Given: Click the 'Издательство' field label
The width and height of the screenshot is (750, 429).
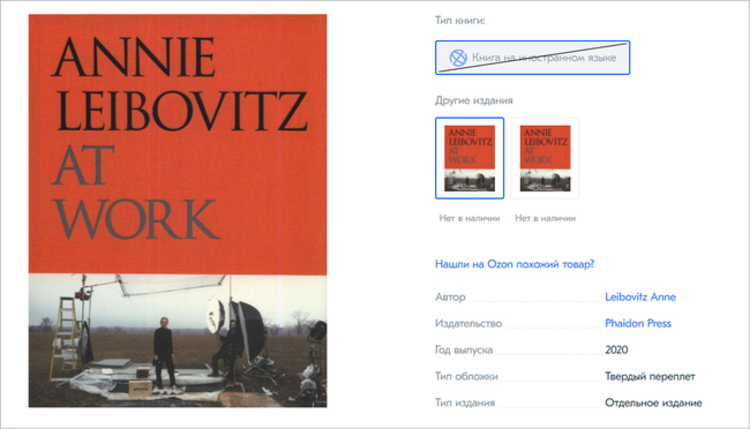Looking at the screenshot, I should [468, 323].
